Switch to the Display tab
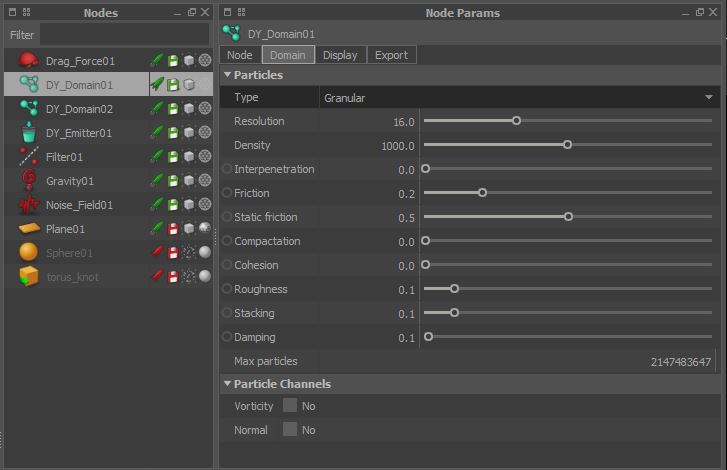This screenshot has height=470, width=727. 340,55
